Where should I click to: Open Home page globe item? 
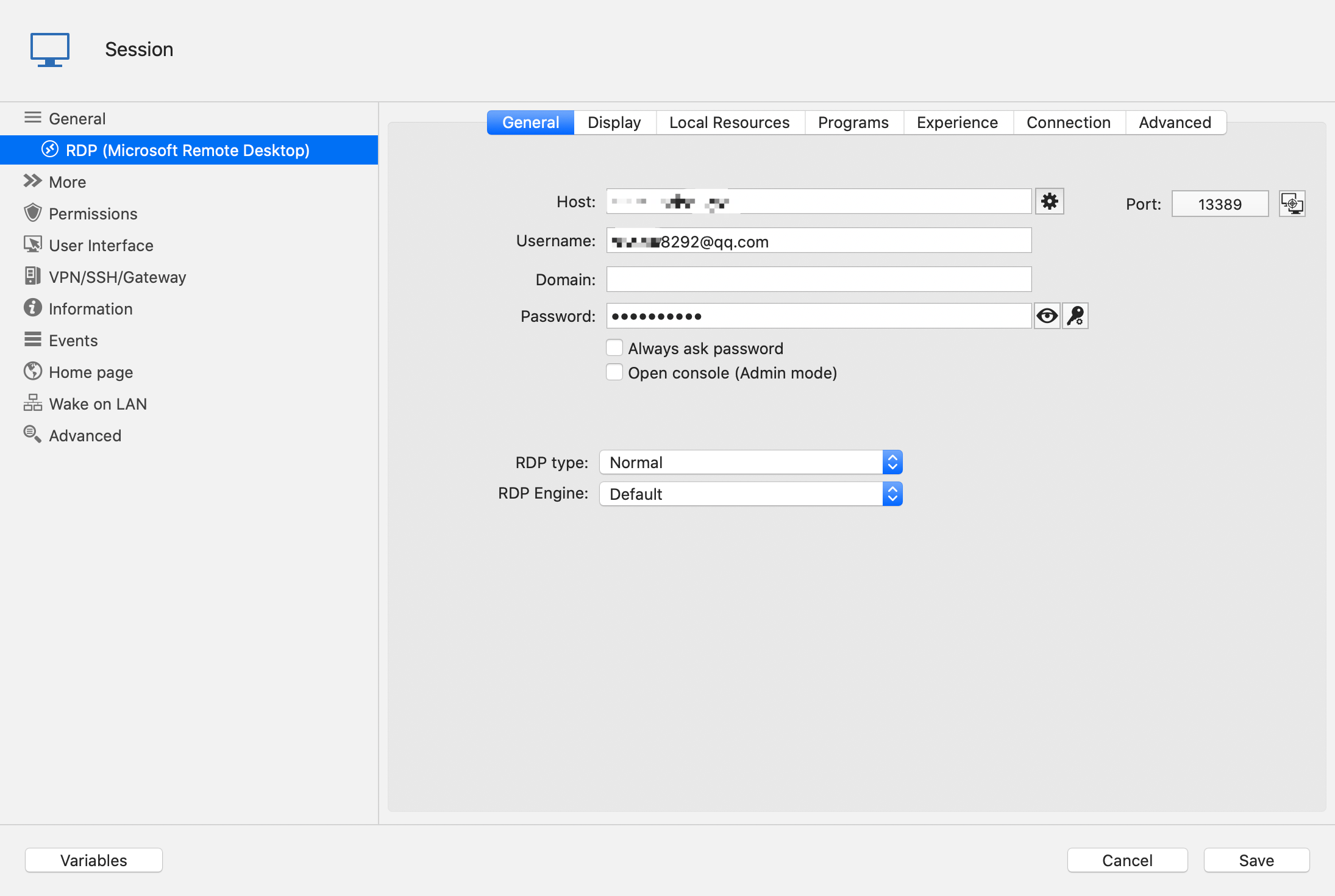pyautogui.click(x=90, y=372)
